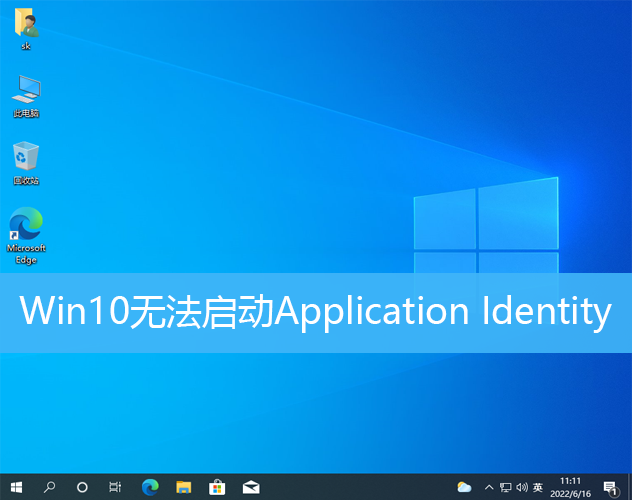The image size is (632, 500).
Task: Click the weather cloud icon in tray
Action: click(464, 487)
